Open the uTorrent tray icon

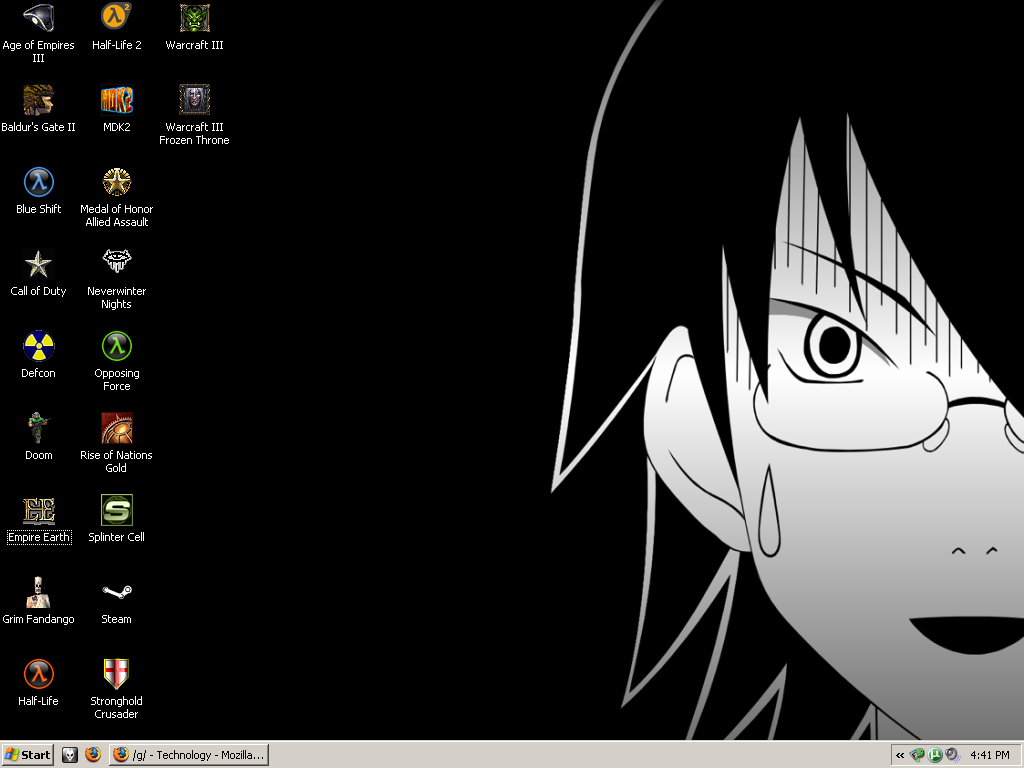click(935, 756)
